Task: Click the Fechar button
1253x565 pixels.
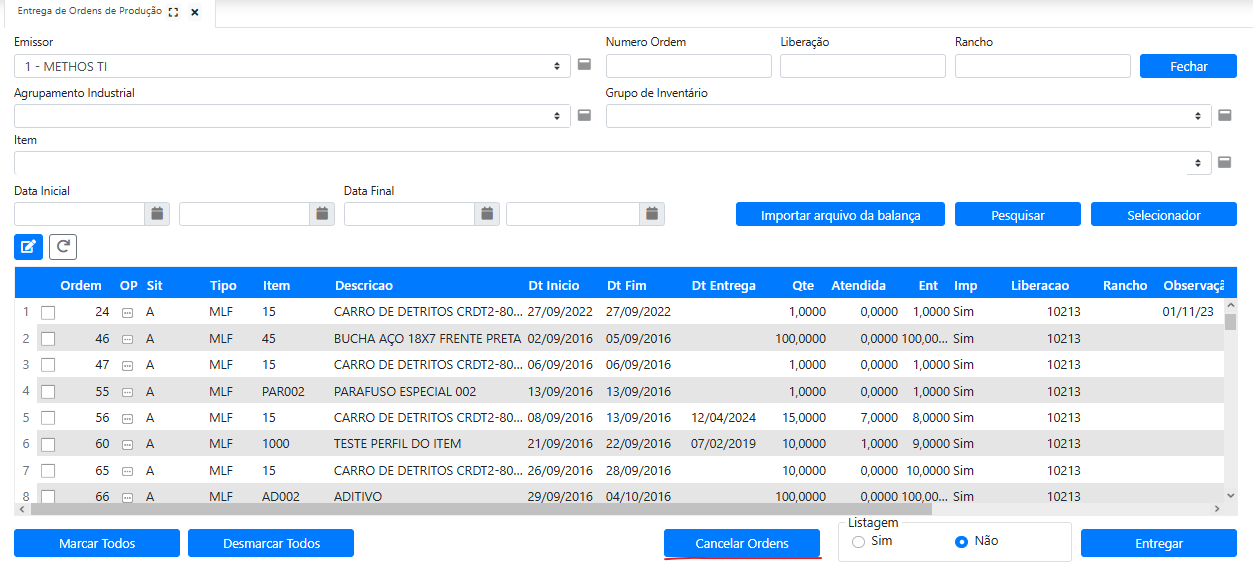Action: 1189,66
